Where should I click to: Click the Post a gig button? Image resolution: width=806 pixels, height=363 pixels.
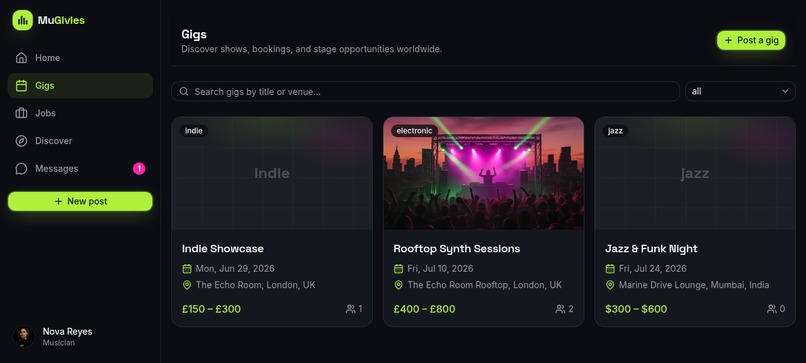751,40
